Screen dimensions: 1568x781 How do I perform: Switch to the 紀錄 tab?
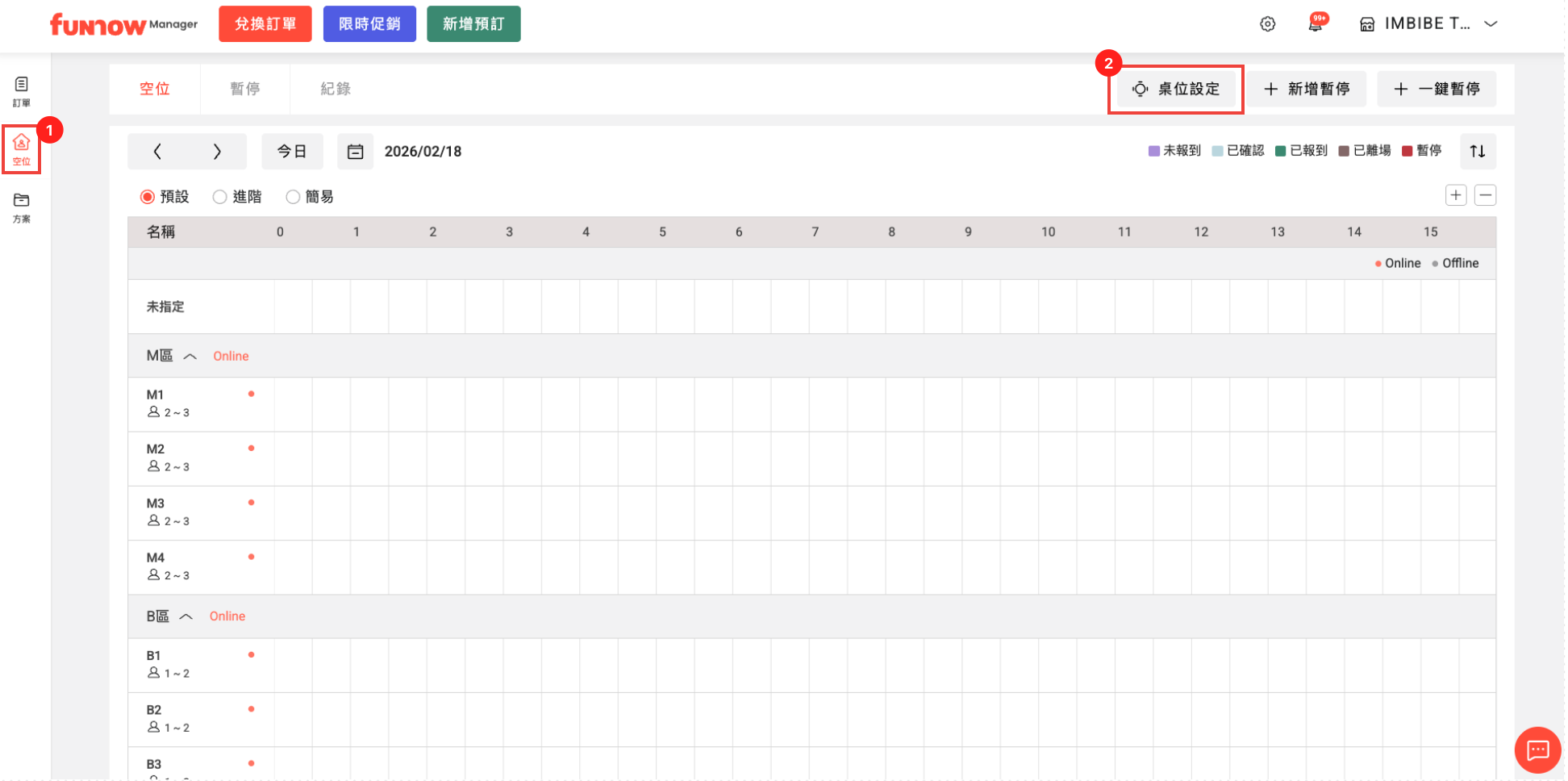point(335,89)
